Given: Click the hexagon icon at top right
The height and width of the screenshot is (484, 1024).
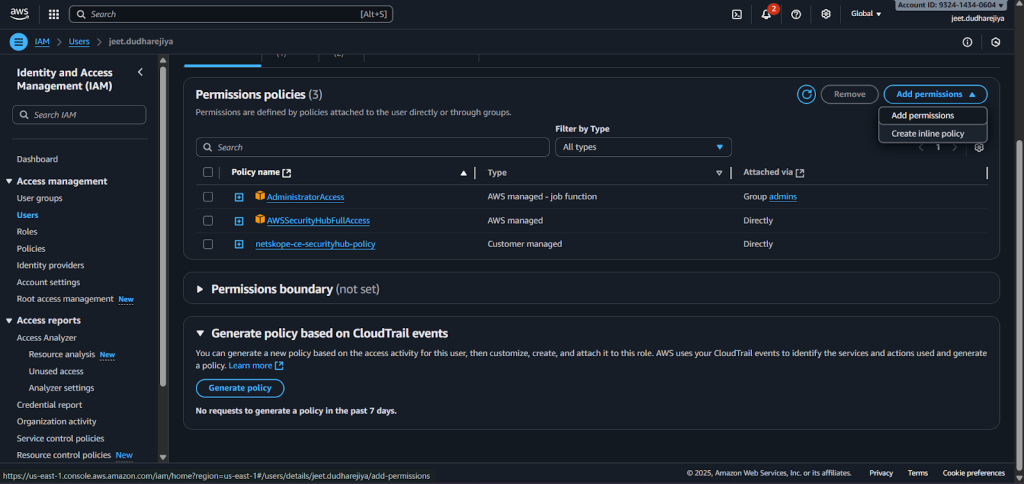Looking at the screenshot, I should click(x=995, y=42).
